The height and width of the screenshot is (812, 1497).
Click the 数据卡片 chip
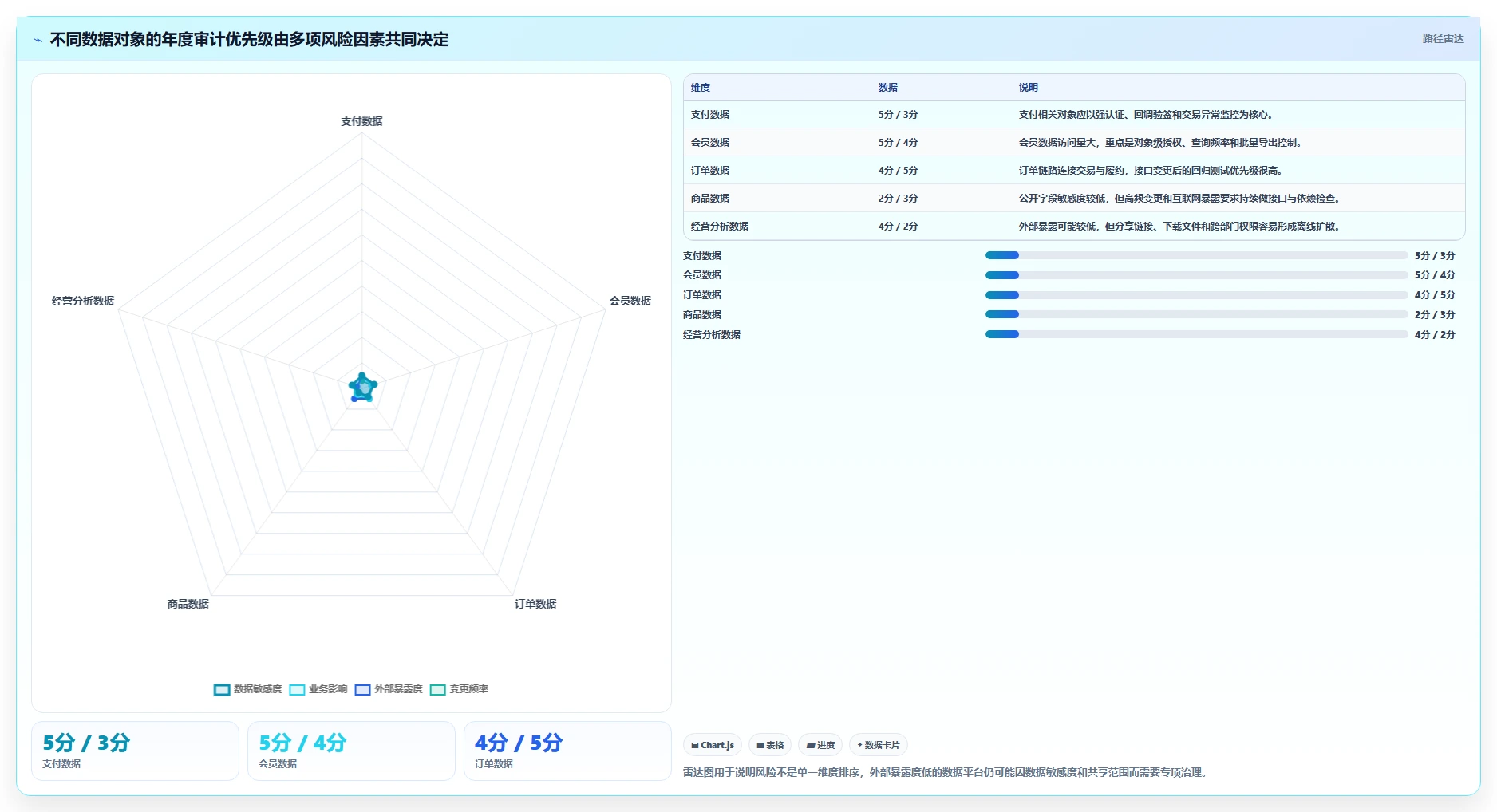pyautogui.click(x=878, y=745)
